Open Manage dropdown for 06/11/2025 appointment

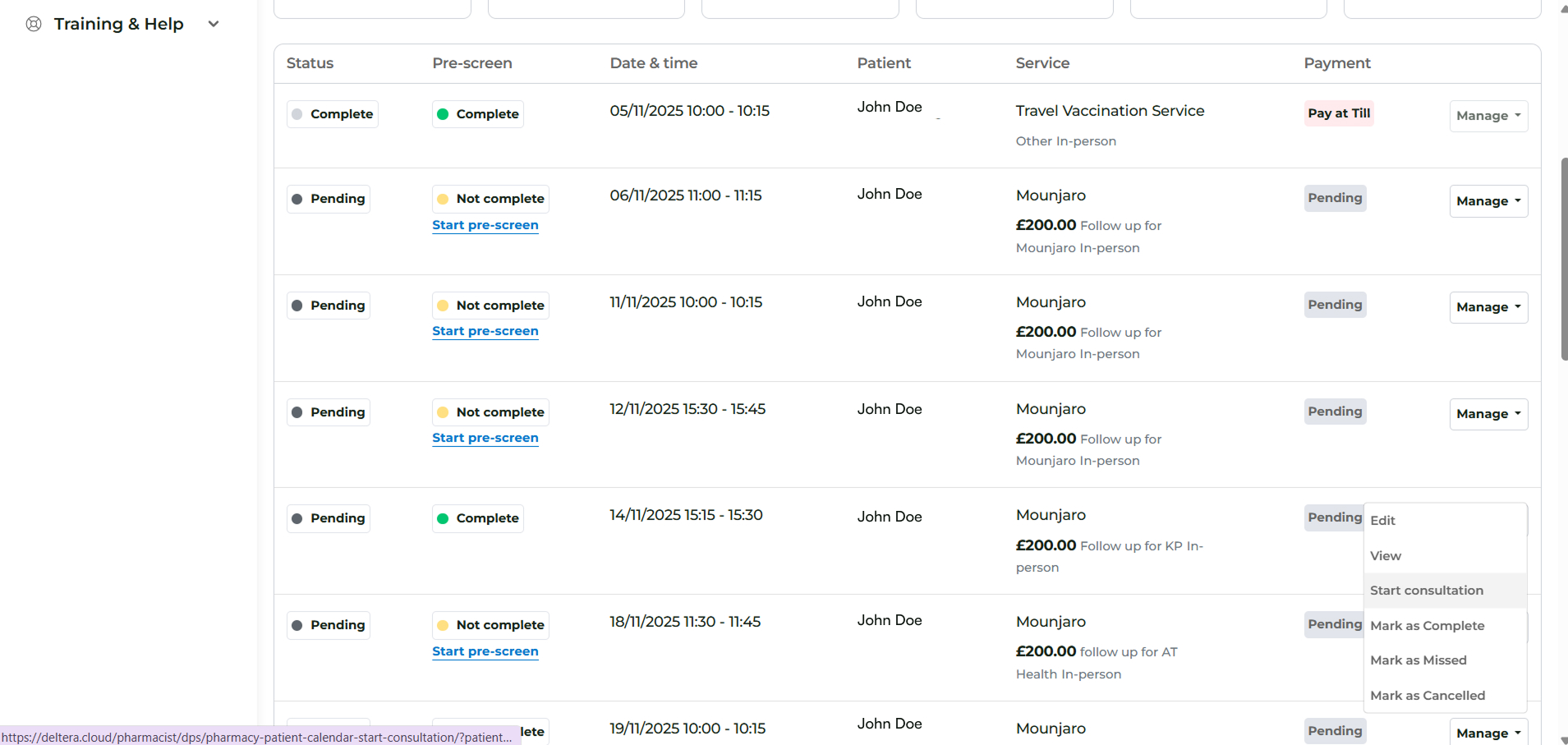point(1488,201)
